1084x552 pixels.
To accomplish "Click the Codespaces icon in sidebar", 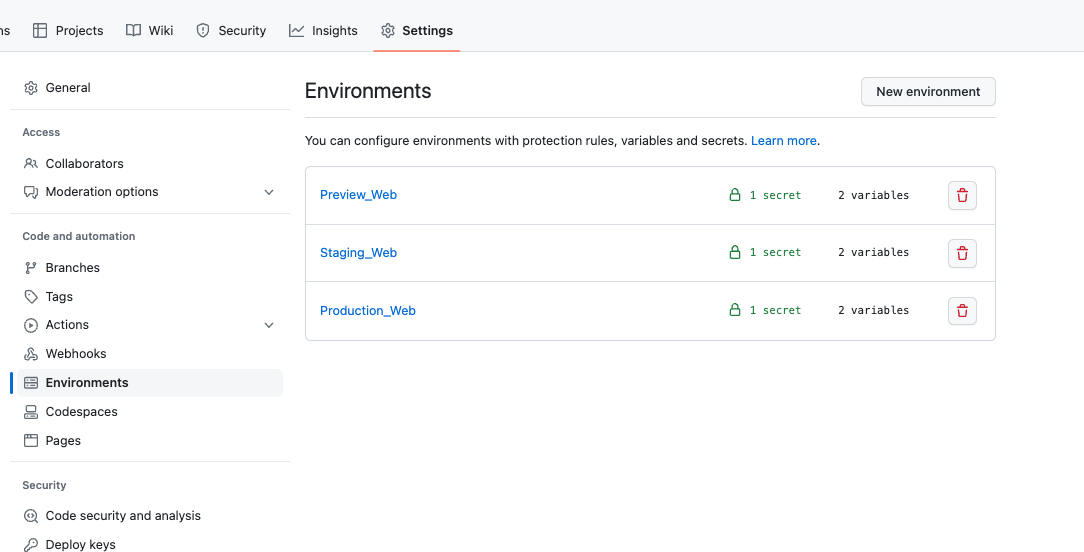I will (x=30, y=412).
